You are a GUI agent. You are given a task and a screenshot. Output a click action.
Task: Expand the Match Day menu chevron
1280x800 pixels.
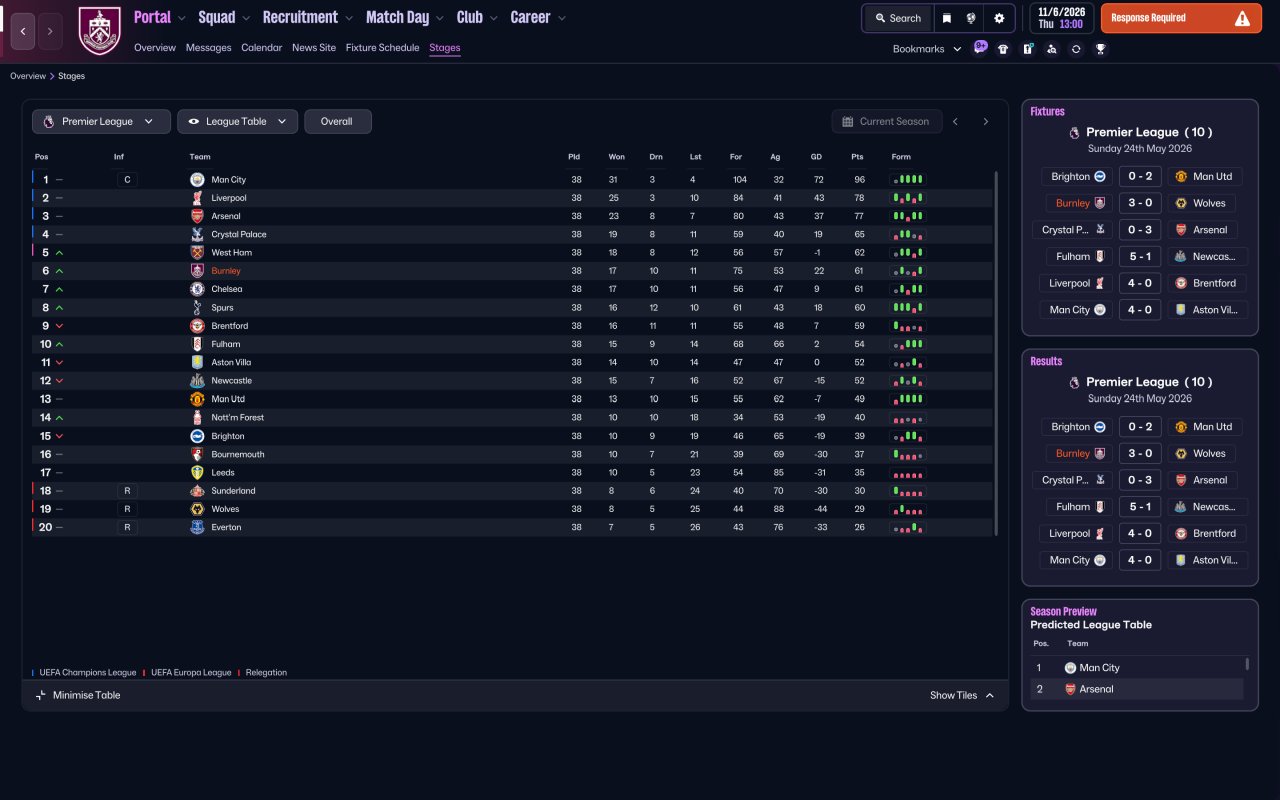point(439,18)
